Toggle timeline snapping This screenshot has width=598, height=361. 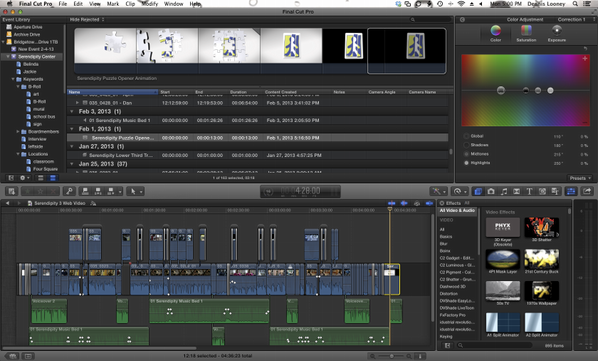[429, 203]
